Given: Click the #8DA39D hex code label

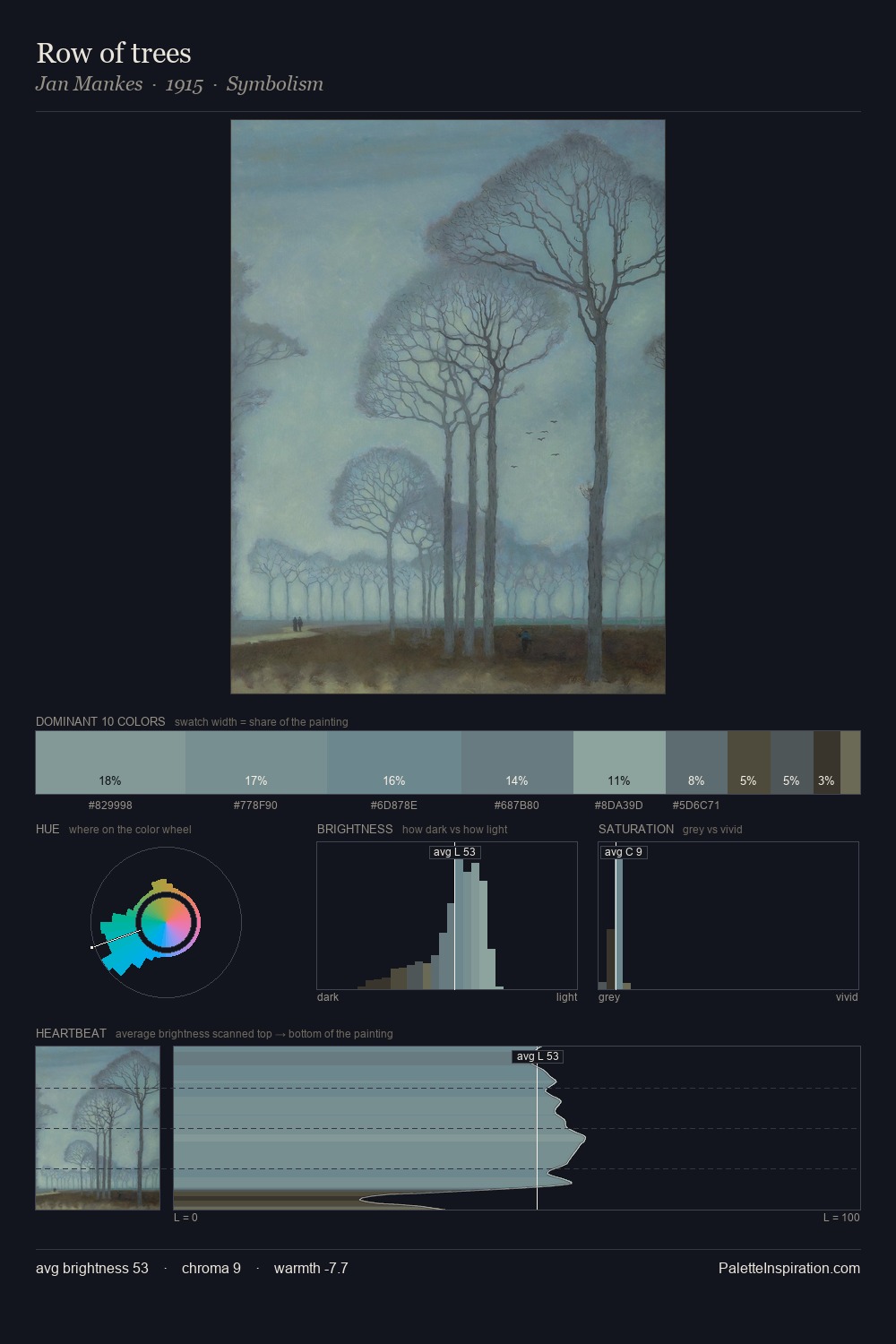Looking at the screenshot, I should (x=619, y=806).
